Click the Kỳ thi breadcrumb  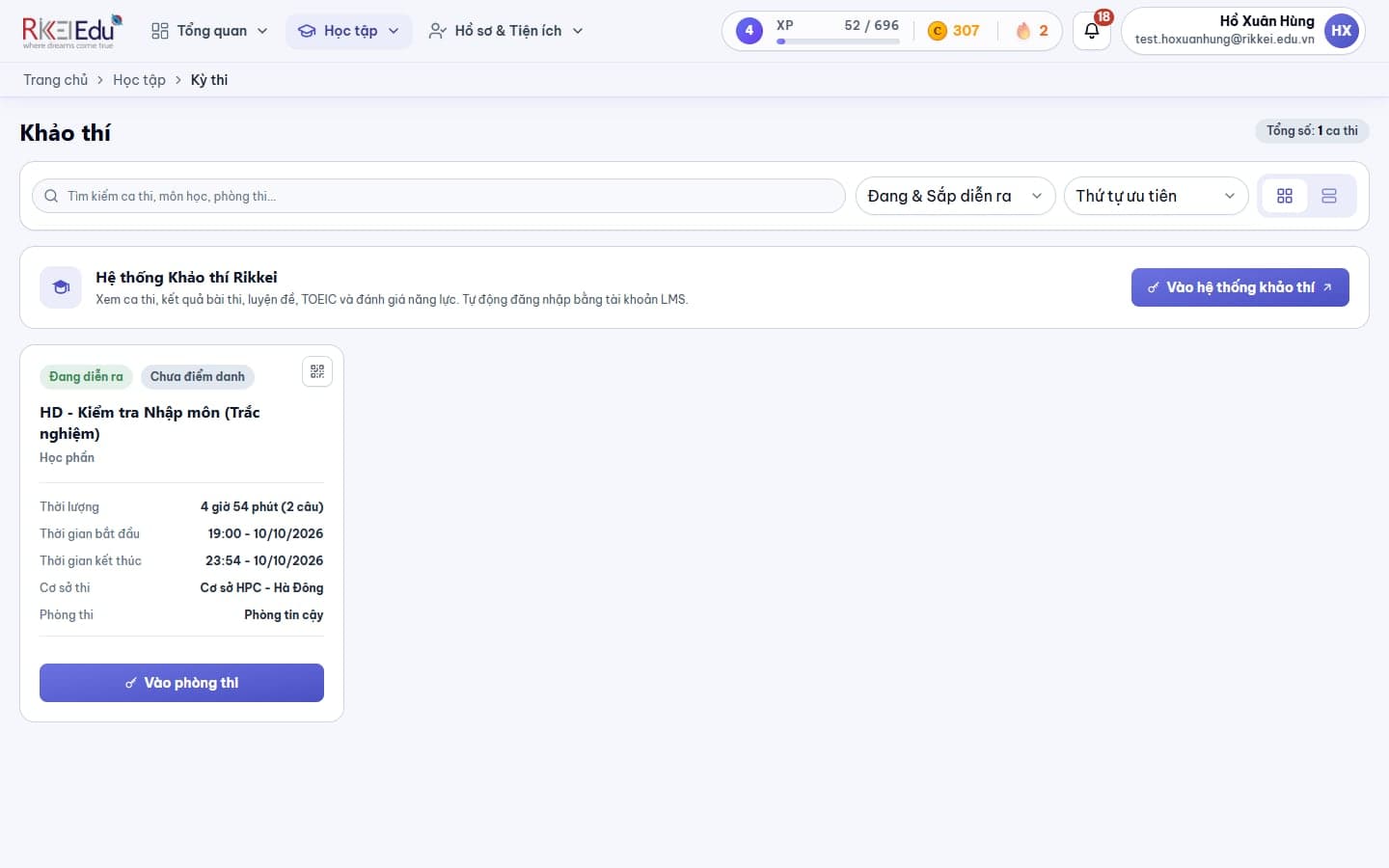click(x=209, y=80)
